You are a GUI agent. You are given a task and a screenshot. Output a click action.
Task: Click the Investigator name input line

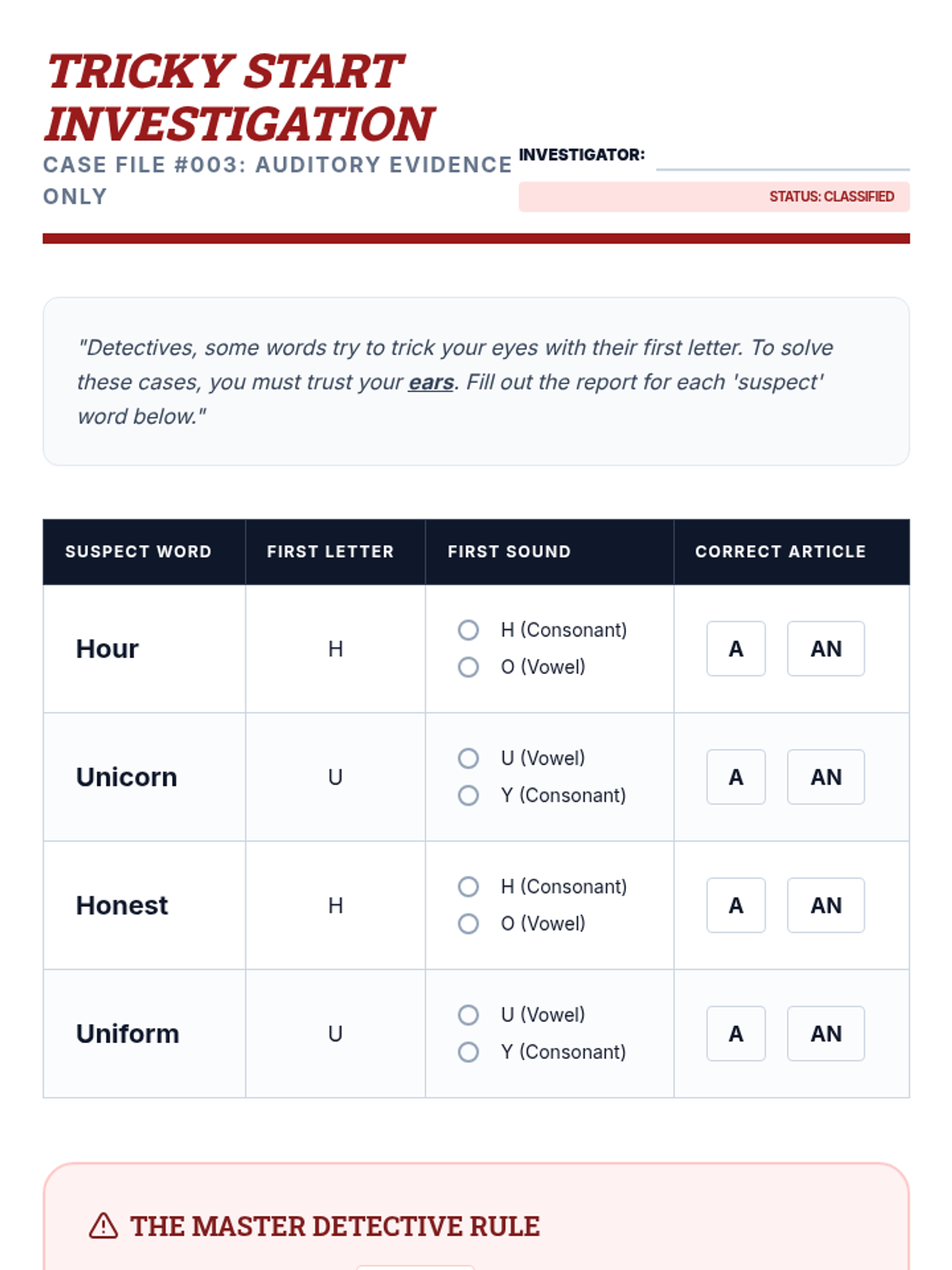tap(782, 158)
